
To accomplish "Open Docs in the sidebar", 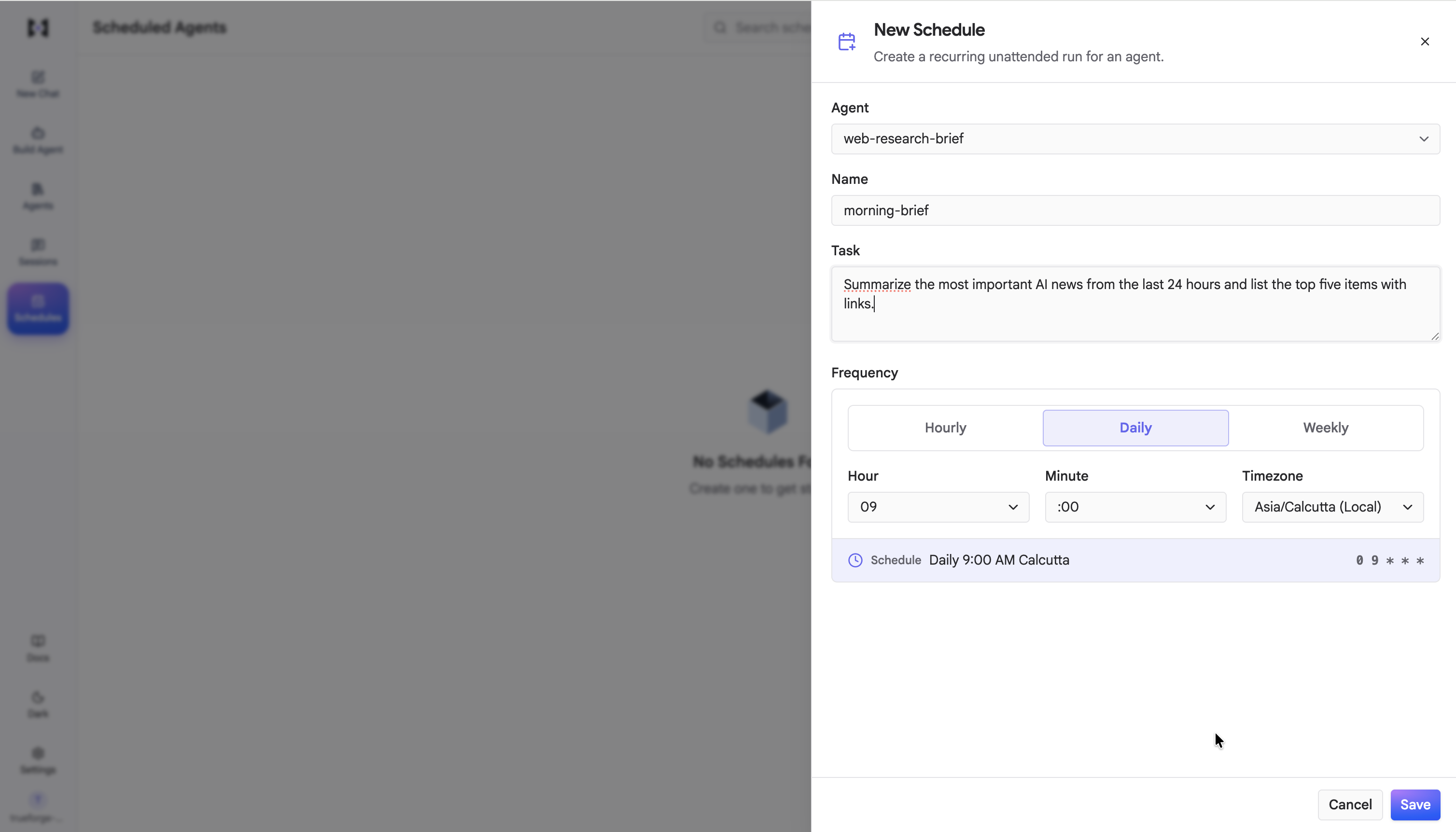I will 38,649.
